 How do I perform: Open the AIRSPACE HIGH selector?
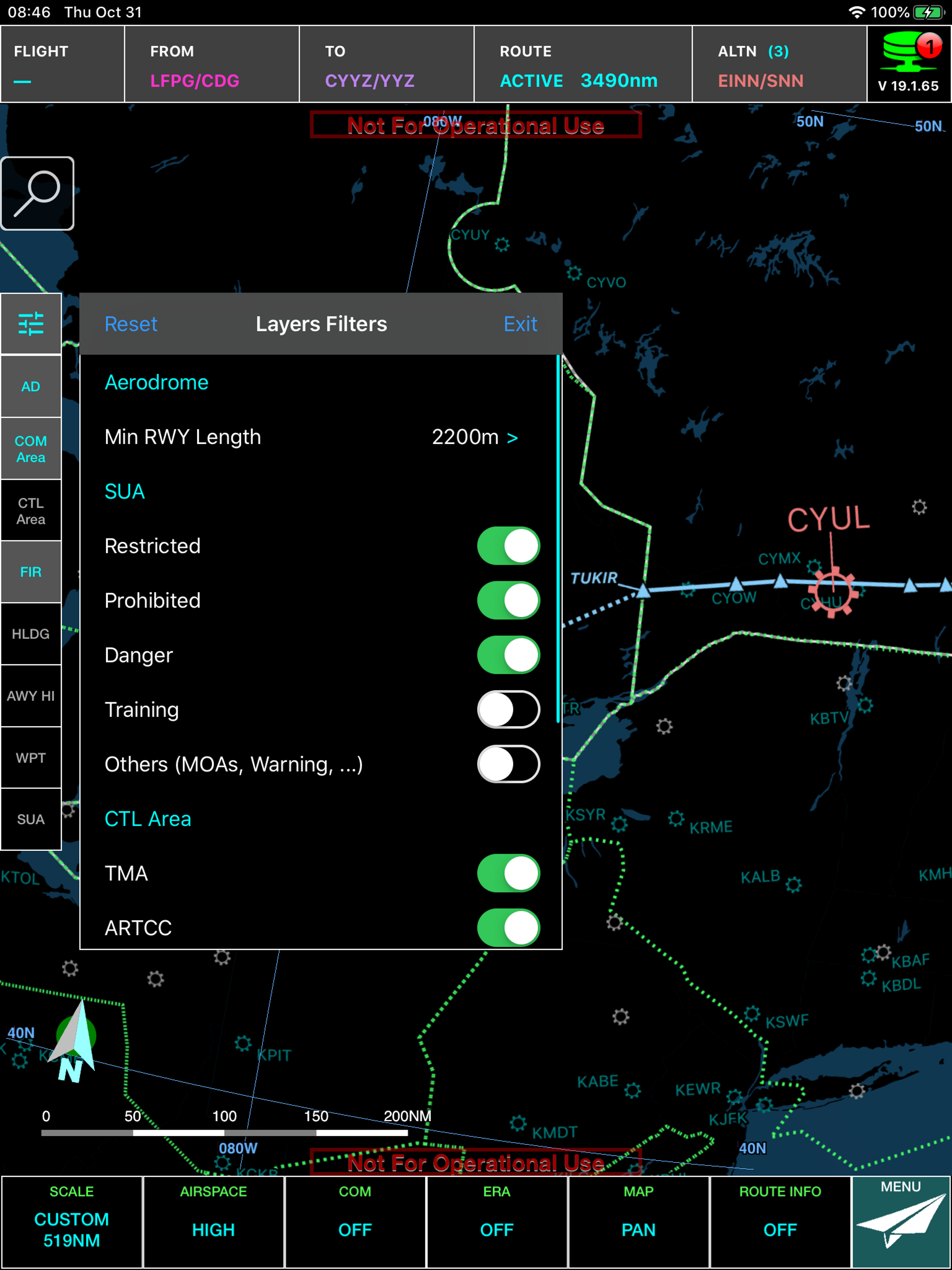[x=213, y=1221]
